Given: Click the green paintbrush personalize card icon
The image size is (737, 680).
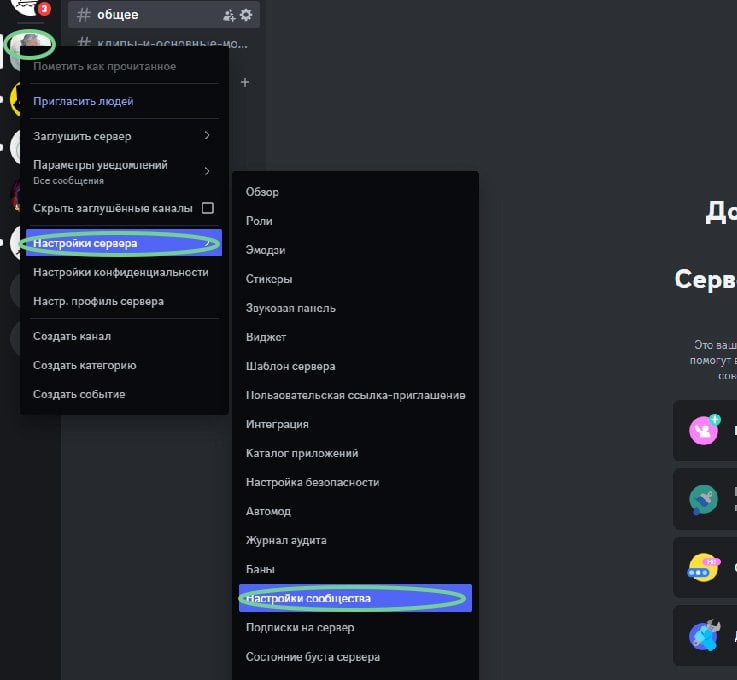Looking at the screenshot, I should [703, 499].
